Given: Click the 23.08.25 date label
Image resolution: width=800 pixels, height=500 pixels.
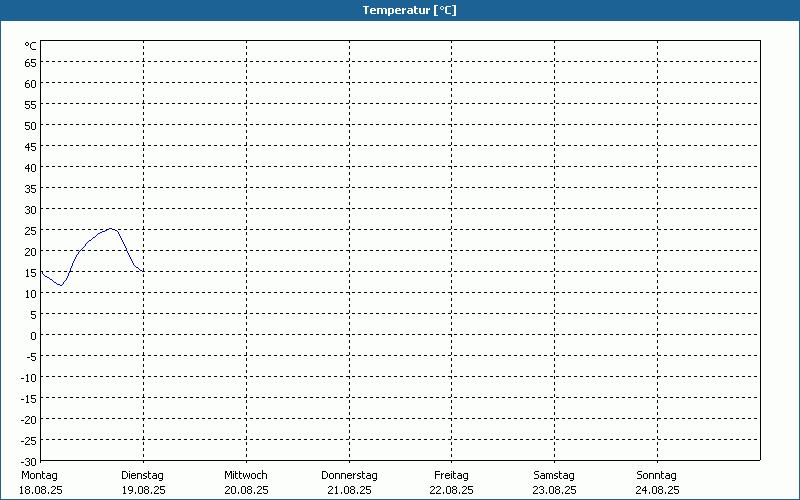Looking at the screenshot, I should click(555, 491).
